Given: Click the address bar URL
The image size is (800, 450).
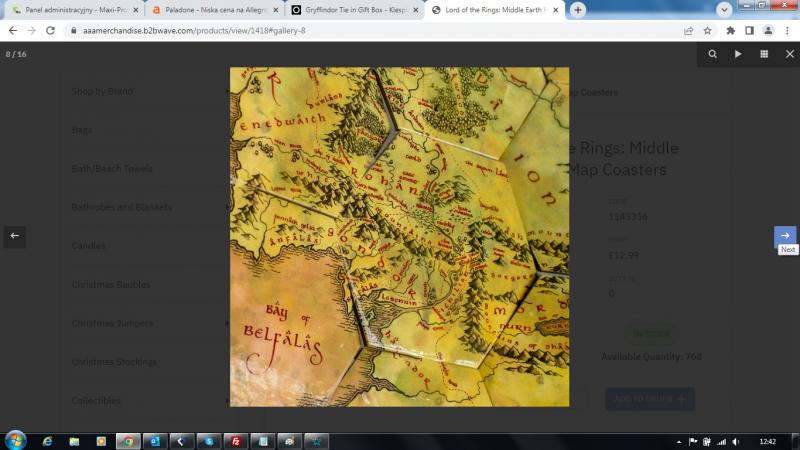Looking at the screenshot, I should pos(194,31).
